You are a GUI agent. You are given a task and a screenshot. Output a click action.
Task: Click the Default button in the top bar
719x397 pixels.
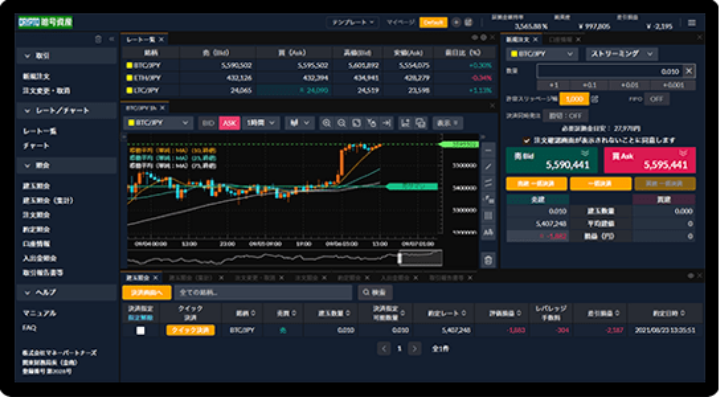[x=433, y=22]
